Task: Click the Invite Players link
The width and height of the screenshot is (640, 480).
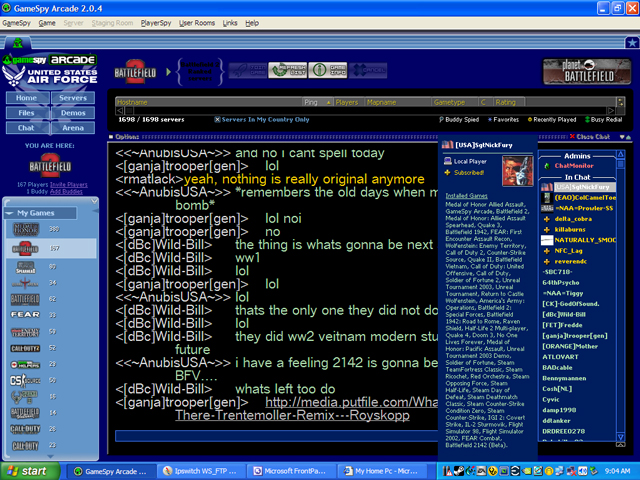Action: coord(69,185)
